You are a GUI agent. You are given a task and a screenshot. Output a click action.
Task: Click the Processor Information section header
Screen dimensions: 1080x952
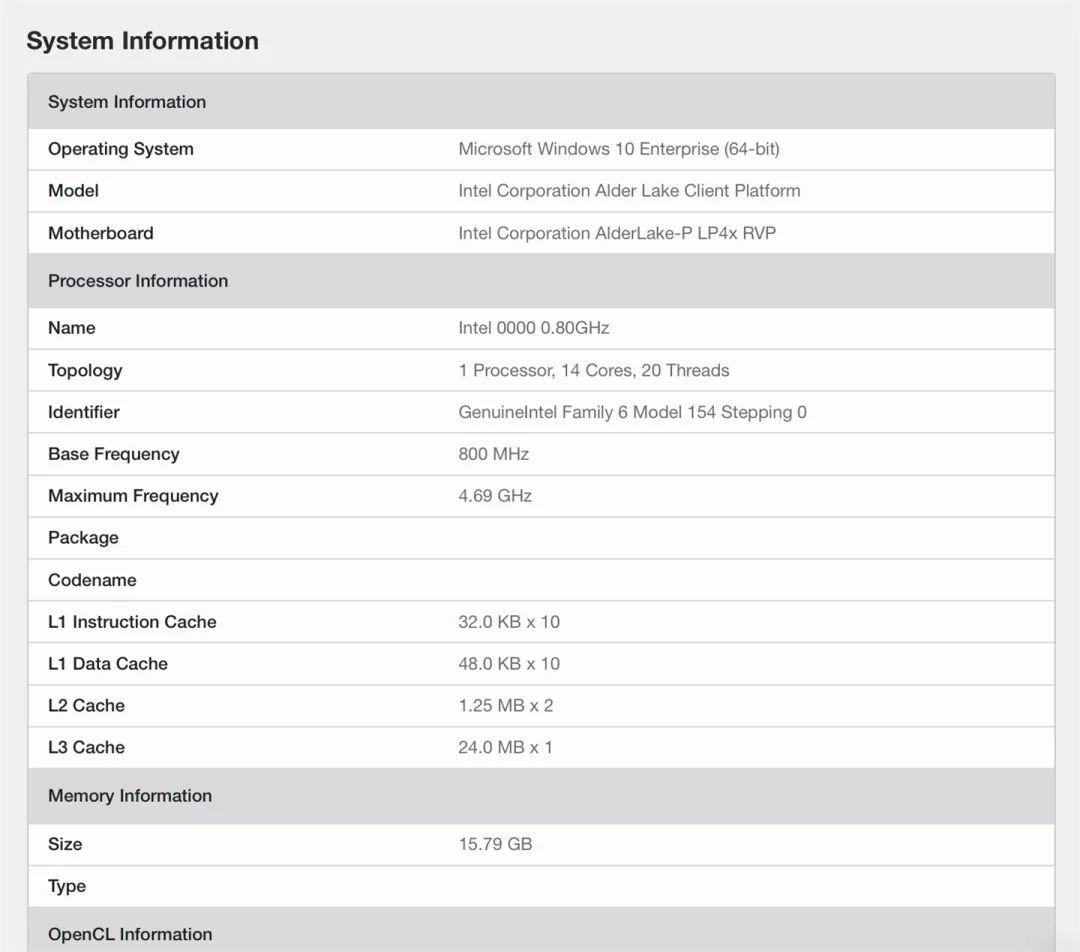click(138, 281)
